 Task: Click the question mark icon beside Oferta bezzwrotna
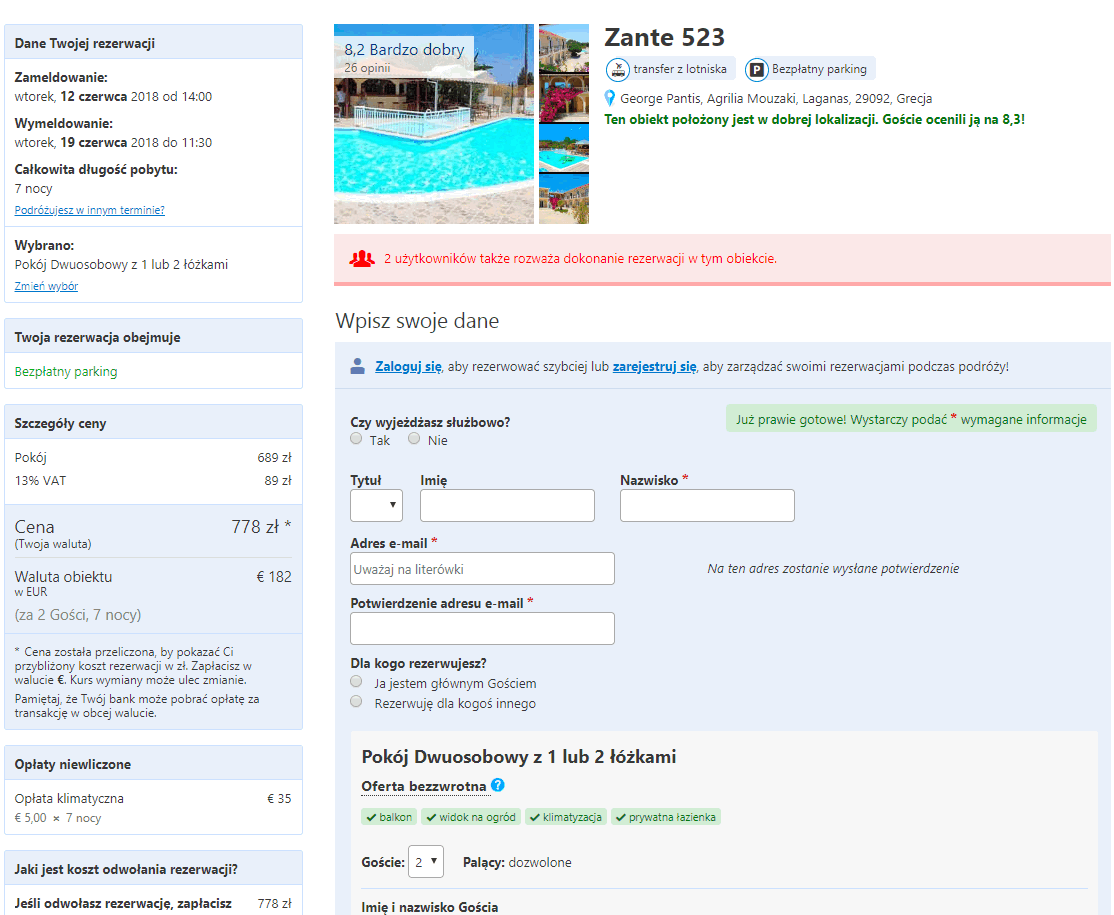(498, 785)
